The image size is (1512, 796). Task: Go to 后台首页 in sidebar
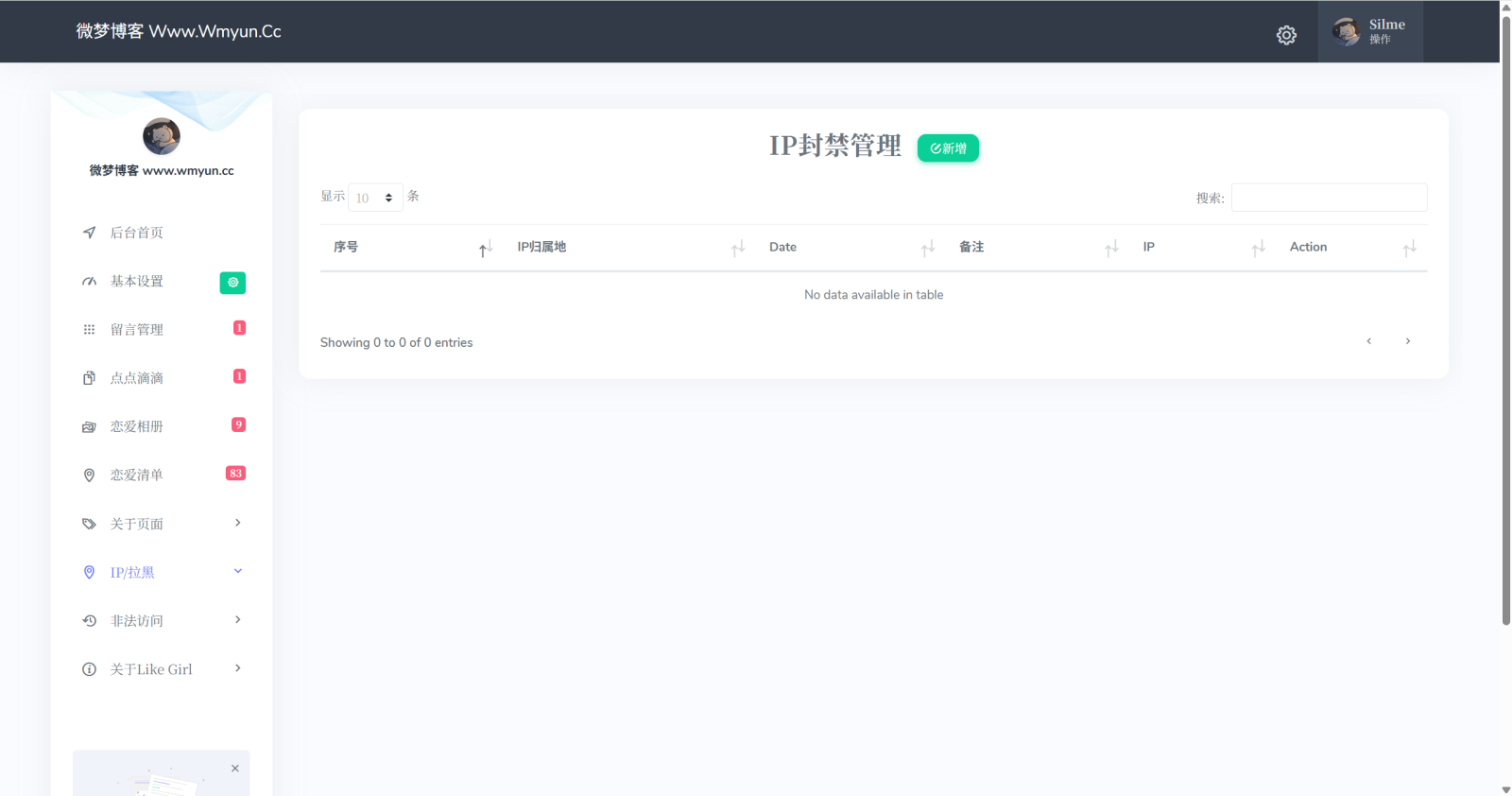(137, 233)
